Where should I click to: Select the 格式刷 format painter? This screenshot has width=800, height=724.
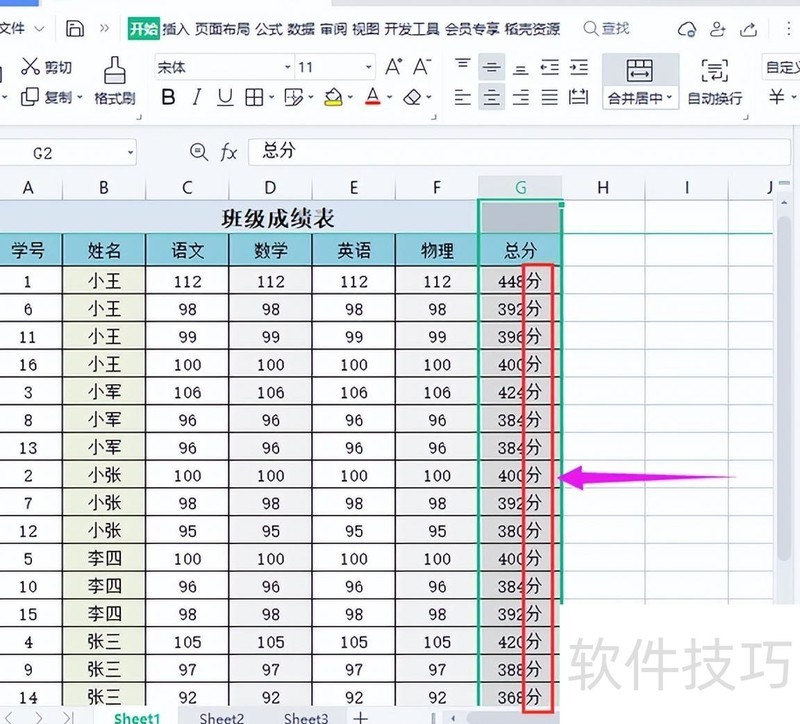tap(115, 81)
